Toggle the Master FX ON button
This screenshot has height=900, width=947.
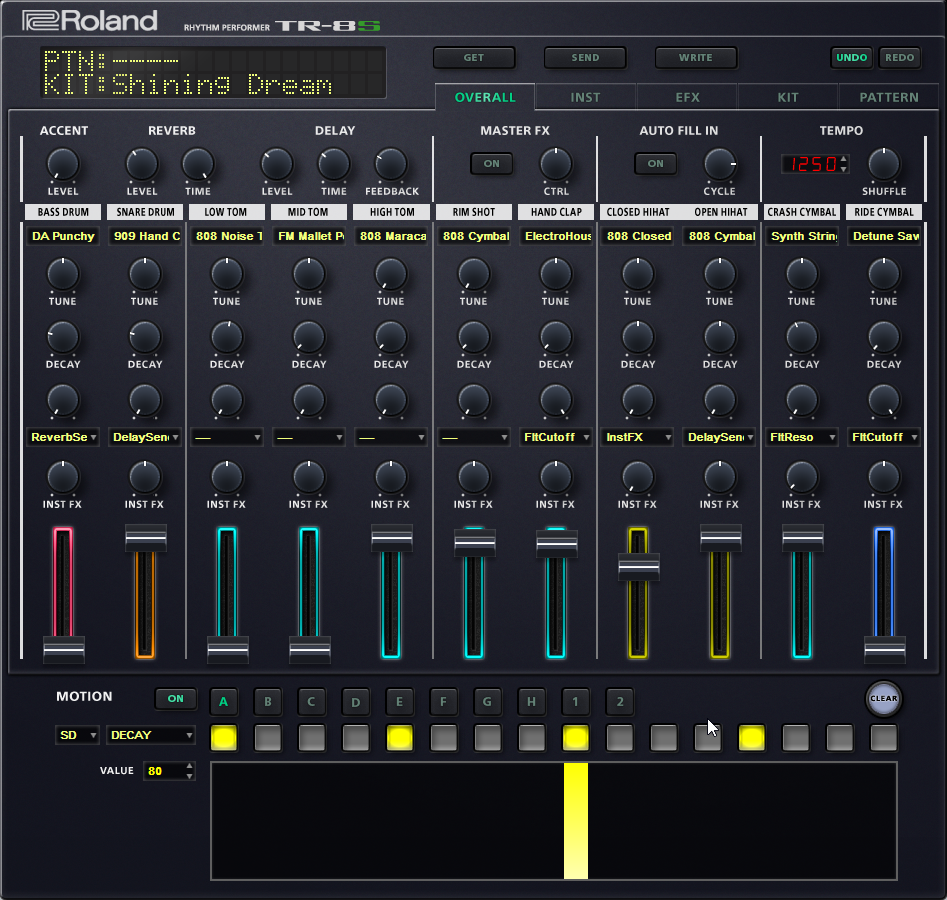tap(492, 164)
